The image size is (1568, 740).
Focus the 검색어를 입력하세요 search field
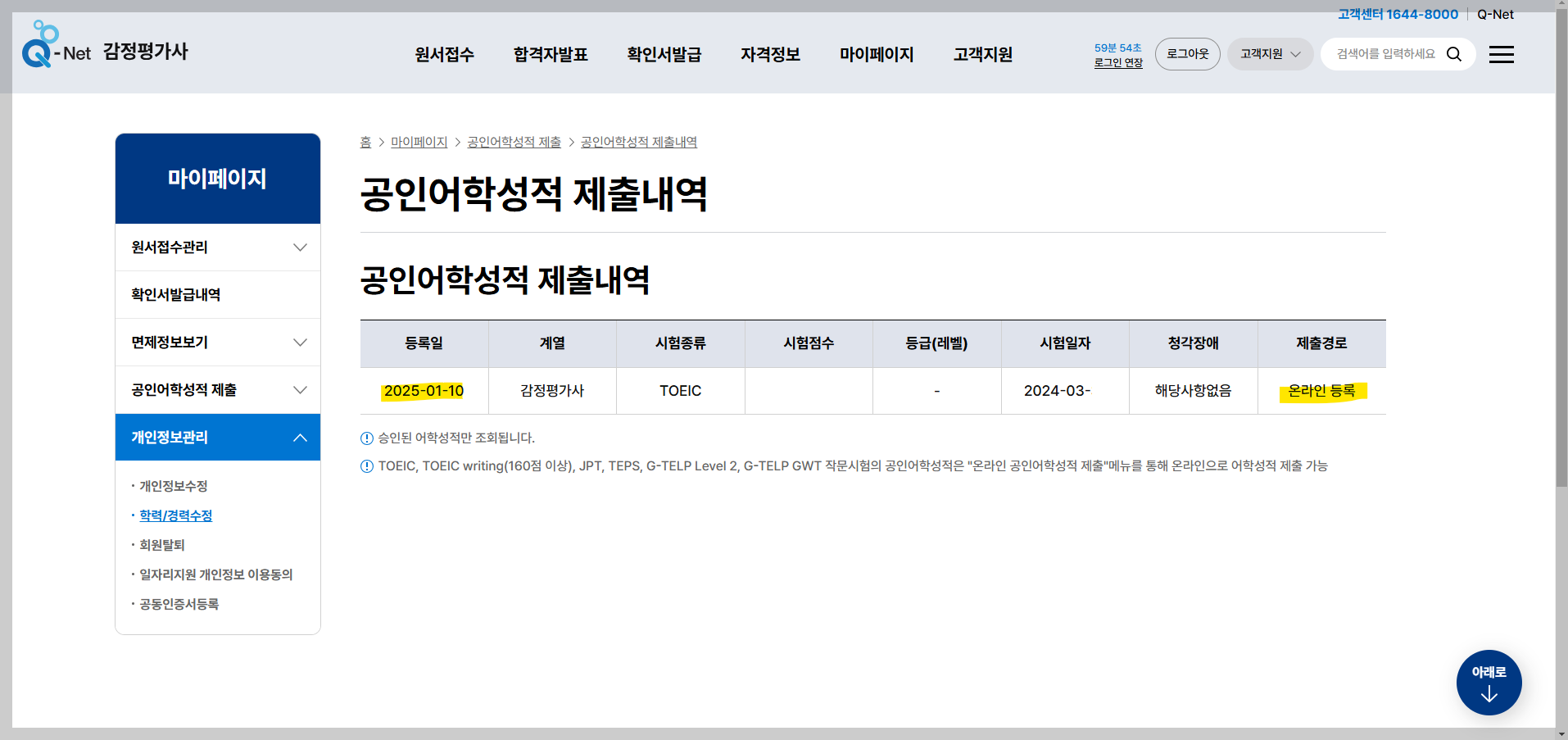pos(1386,54)
